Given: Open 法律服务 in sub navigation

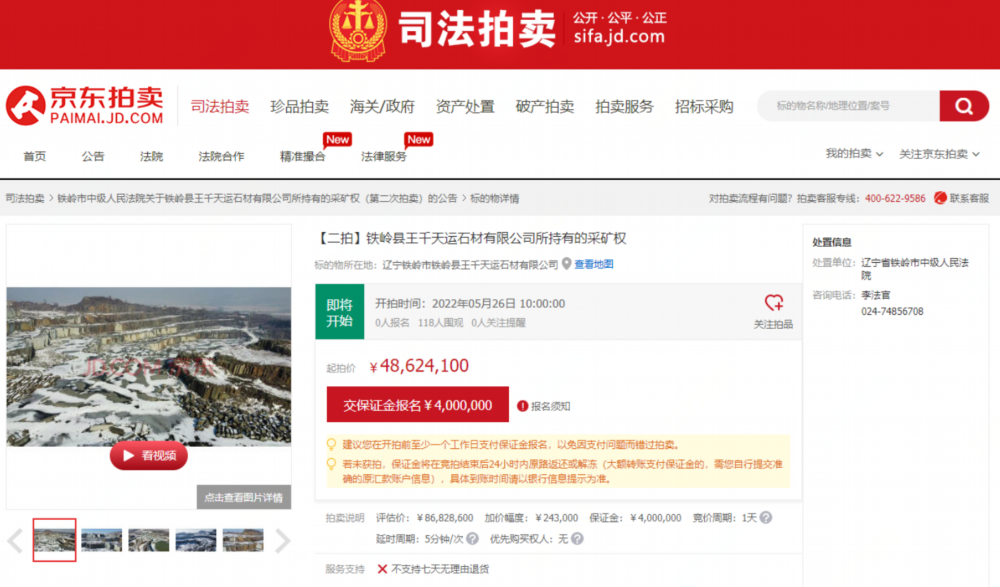Looking at the screenshot, I should pyautogui.click(x=384, y=156).
